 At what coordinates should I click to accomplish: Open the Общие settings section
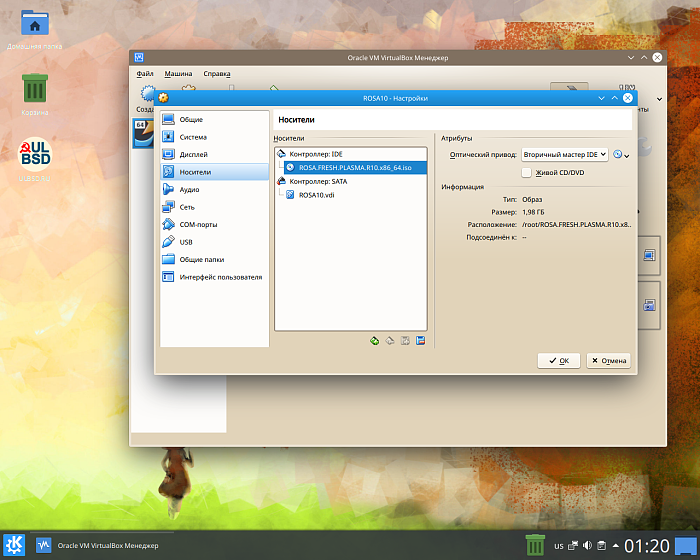[x=214, y=119]
